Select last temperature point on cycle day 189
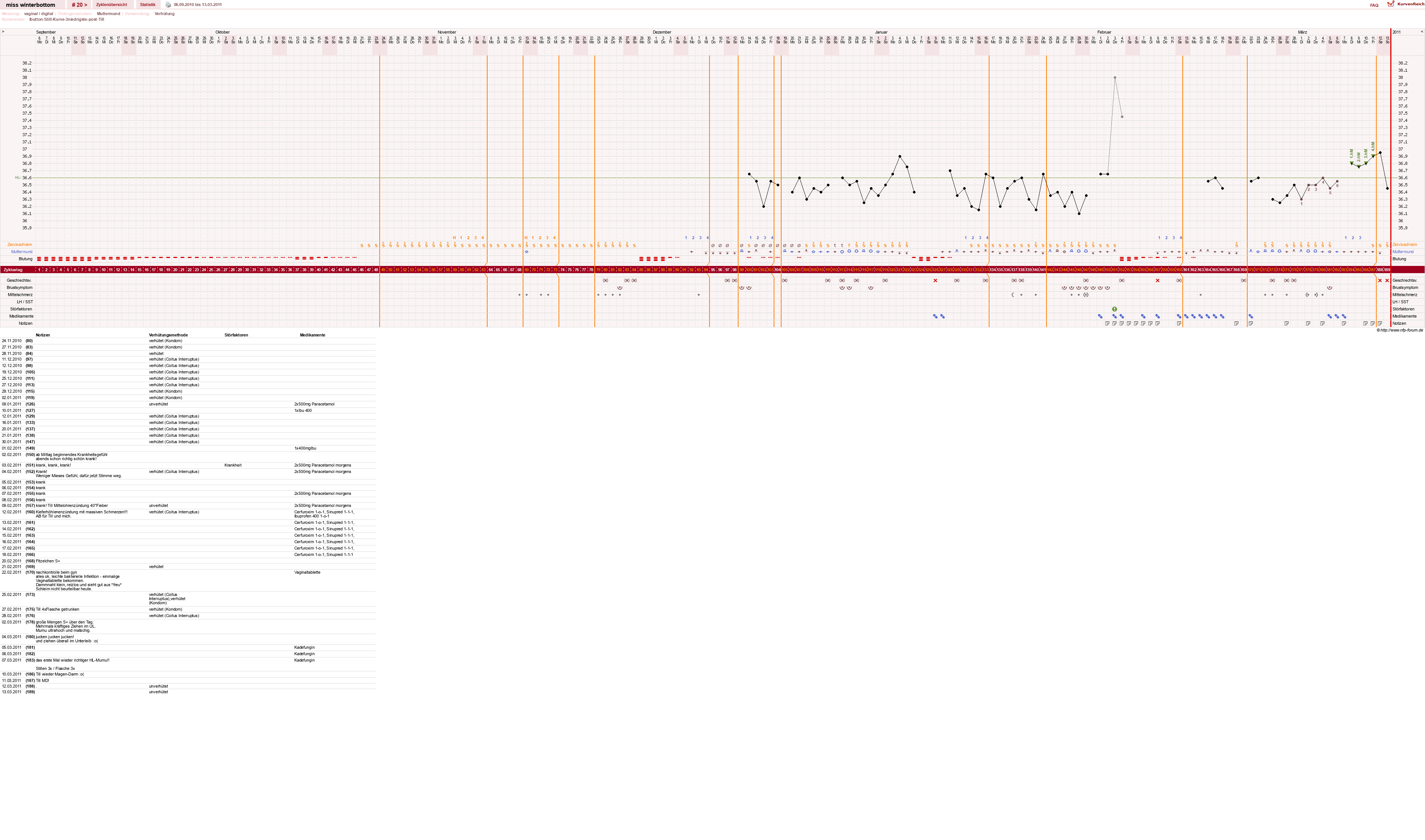 click(x=1387, y=189)
